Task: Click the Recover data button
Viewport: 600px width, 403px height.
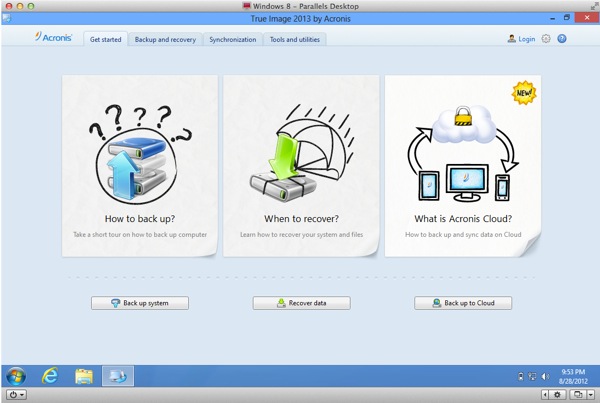Action: coord(302,303)
